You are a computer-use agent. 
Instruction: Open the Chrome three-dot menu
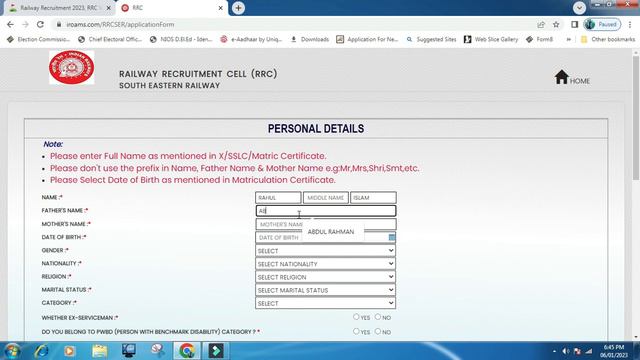(631, 24)
